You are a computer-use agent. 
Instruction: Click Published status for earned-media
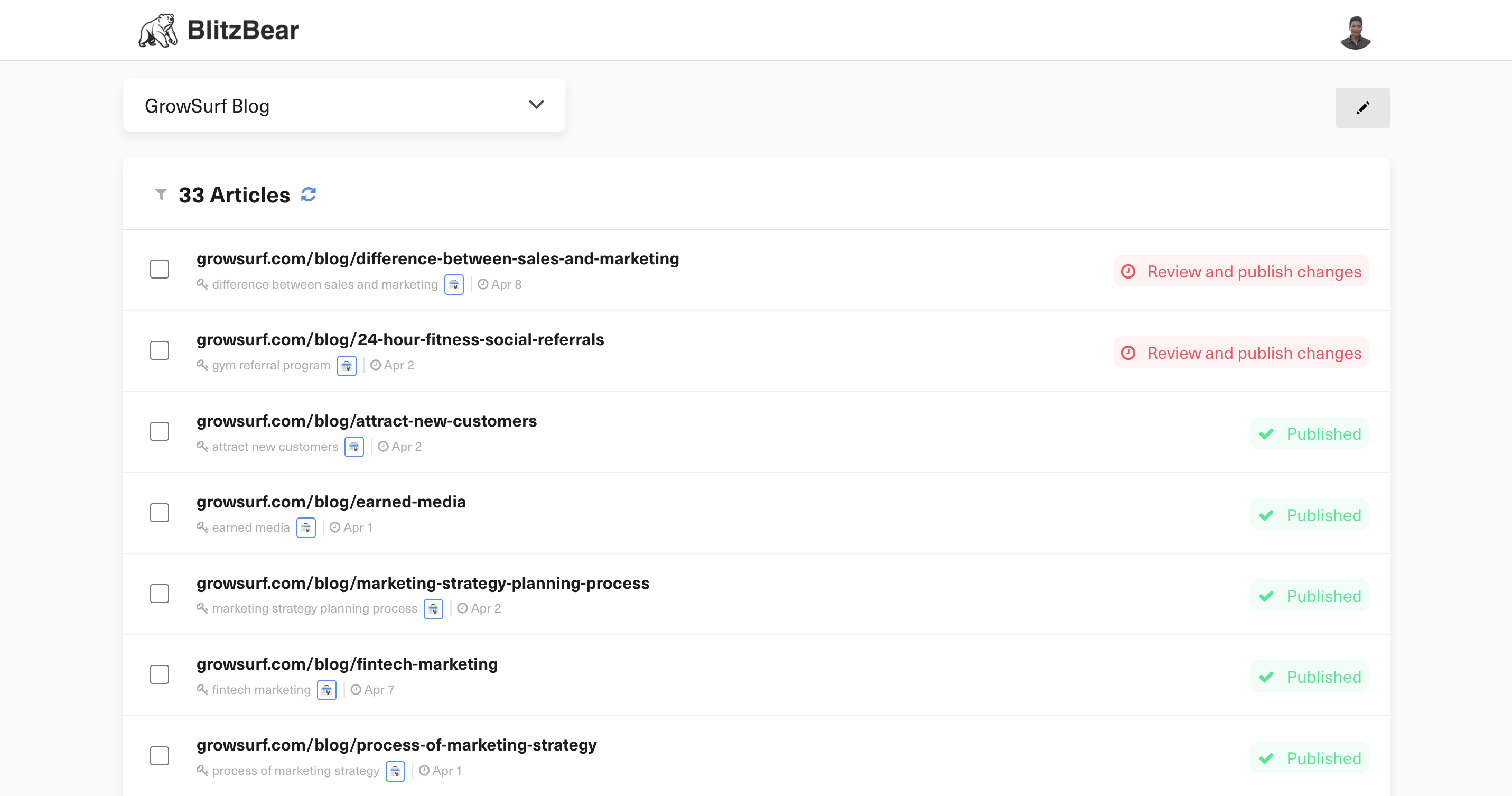tap(1310, 515)
